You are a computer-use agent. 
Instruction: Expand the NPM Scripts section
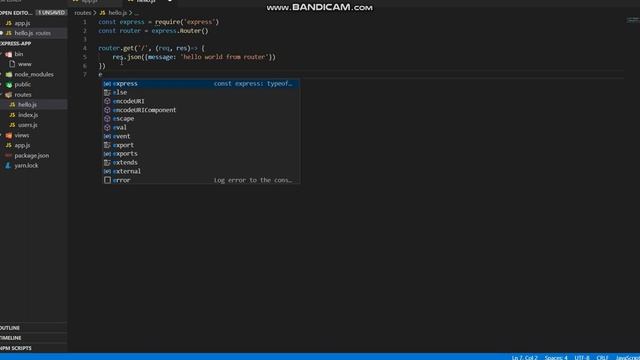tap(33, 348)
